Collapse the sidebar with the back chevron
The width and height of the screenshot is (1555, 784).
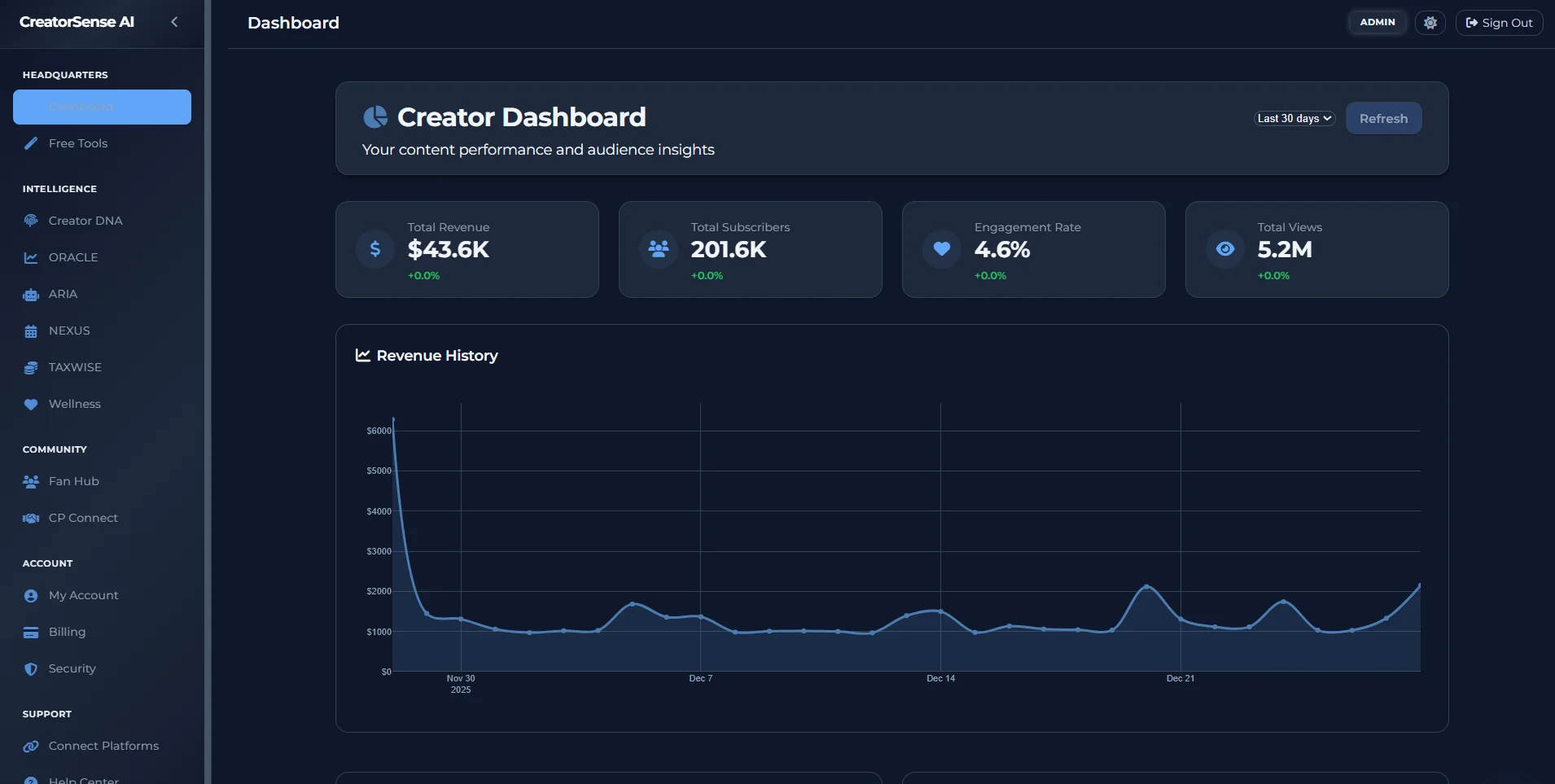tap(174, 21)
